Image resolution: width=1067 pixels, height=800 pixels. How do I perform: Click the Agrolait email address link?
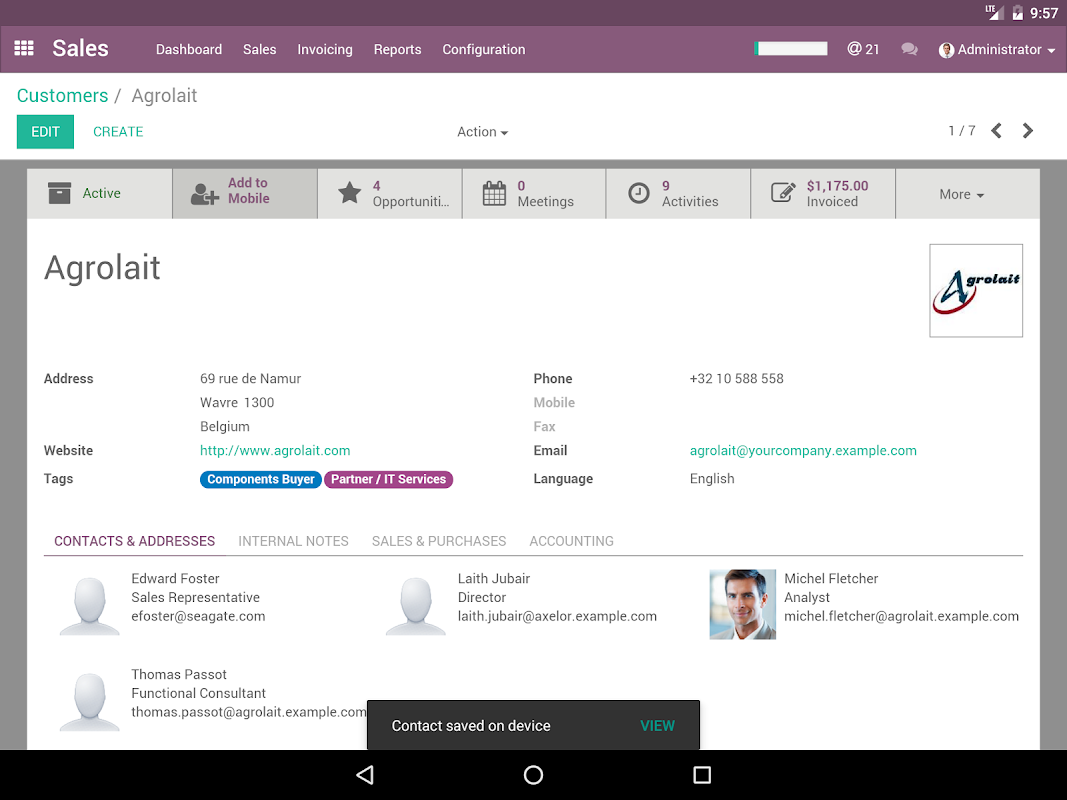(x=803, y=450)
